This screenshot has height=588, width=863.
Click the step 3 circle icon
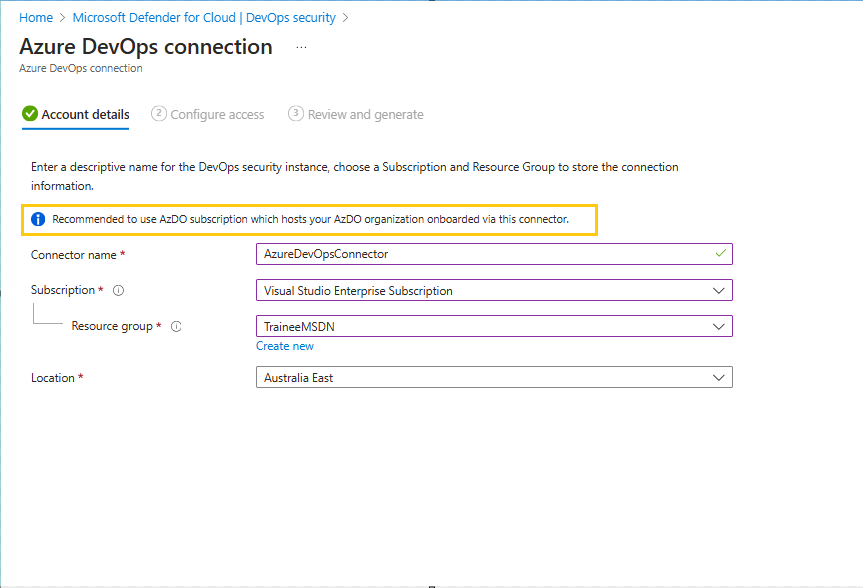[295, 114]
